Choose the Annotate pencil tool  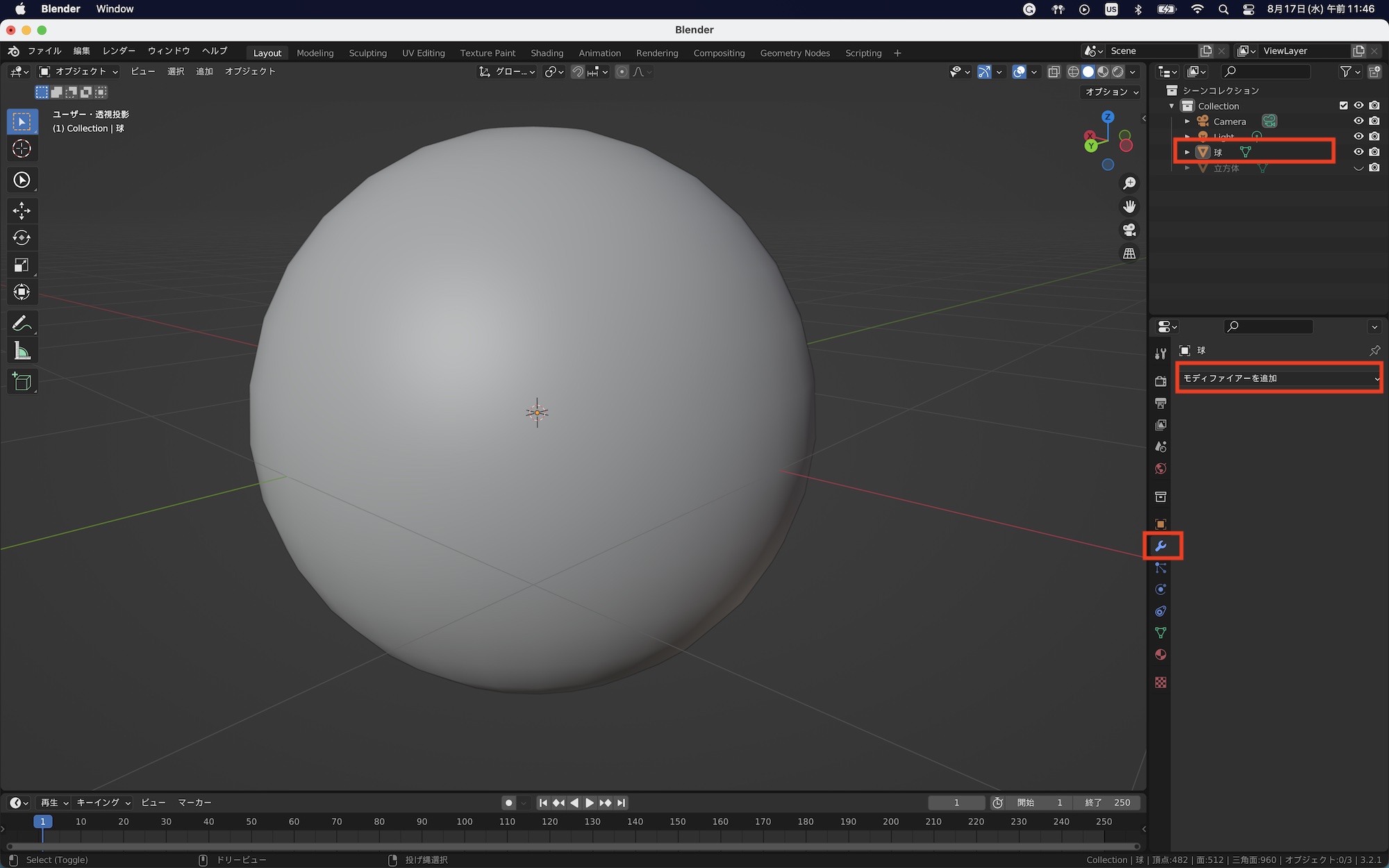(x=22, y=323)
